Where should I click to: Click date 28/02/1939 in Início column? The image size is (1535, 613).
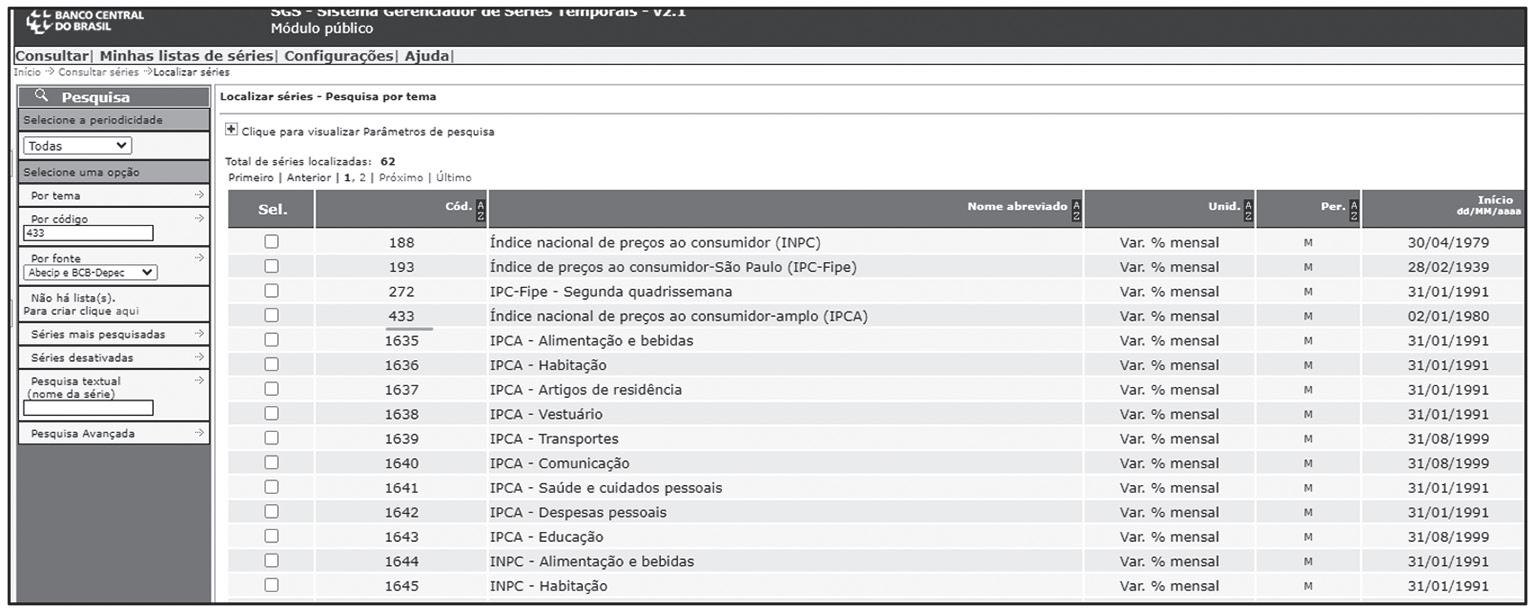point(1448,267)
